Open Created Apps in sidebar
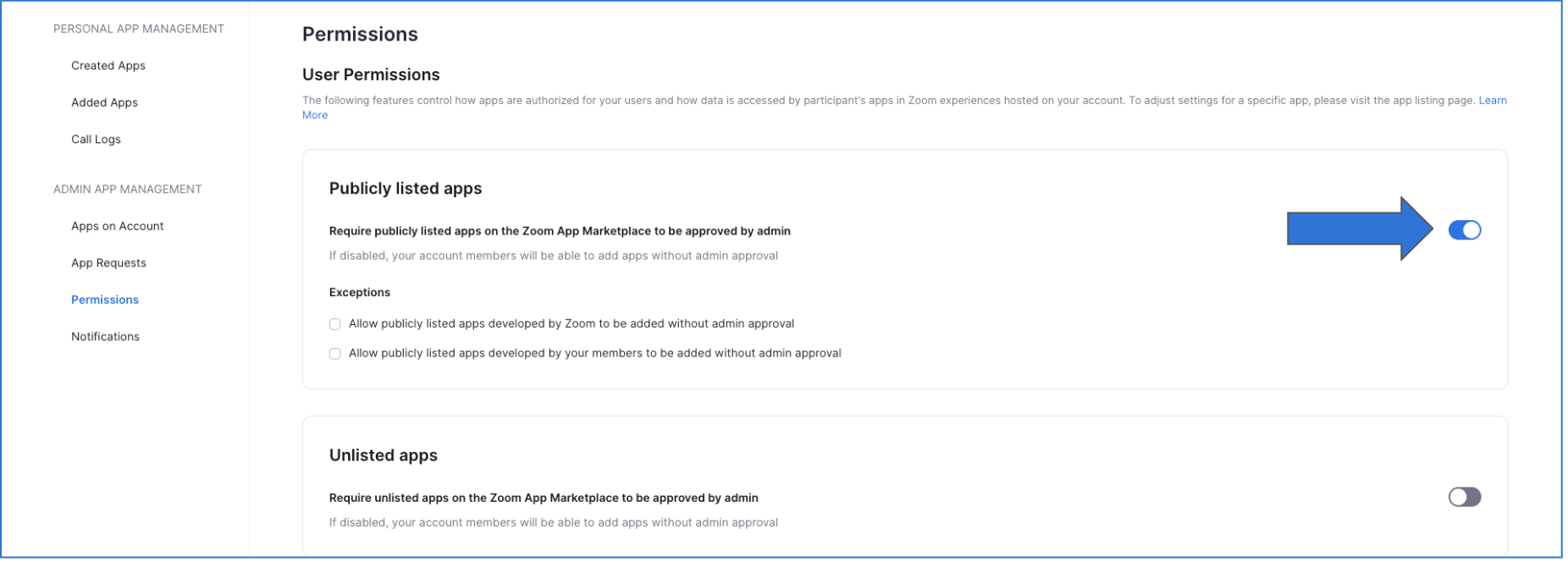Screen dimensions: 1568x562 pos(108,66)
